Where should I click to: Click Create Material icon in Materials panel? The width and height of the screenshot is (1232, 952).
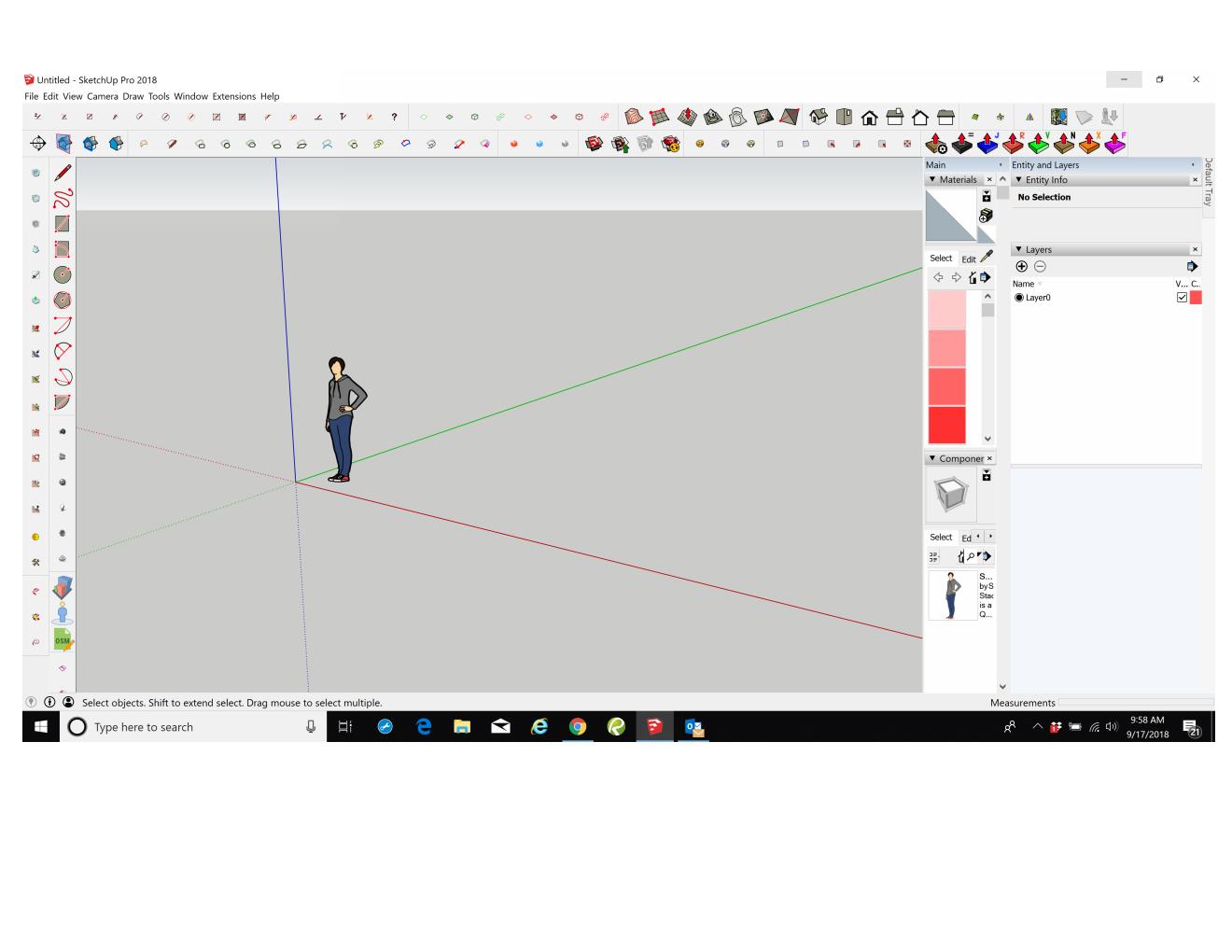pyautogui.click(x=986, y=216)
